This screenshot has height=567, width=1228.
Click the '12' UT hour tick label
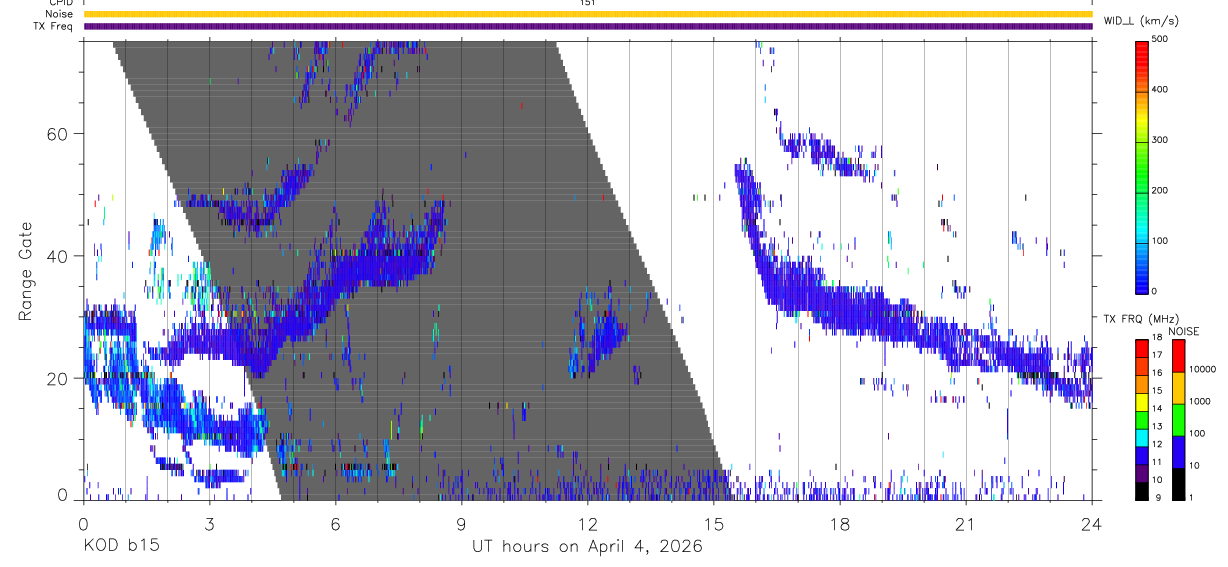(587, 523)
